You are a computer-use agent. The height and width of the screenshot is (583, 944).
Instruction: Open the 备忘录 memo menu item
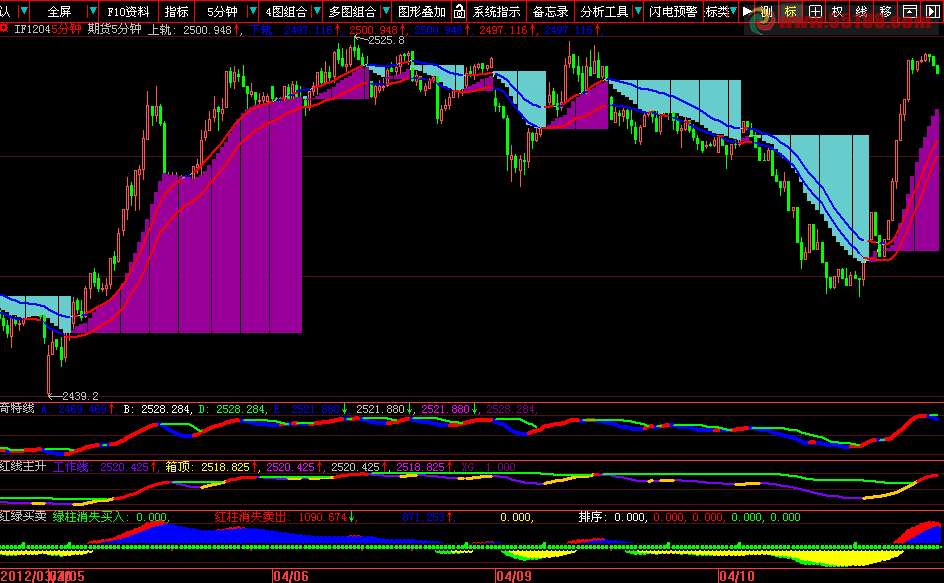click(x=551, y=11)
